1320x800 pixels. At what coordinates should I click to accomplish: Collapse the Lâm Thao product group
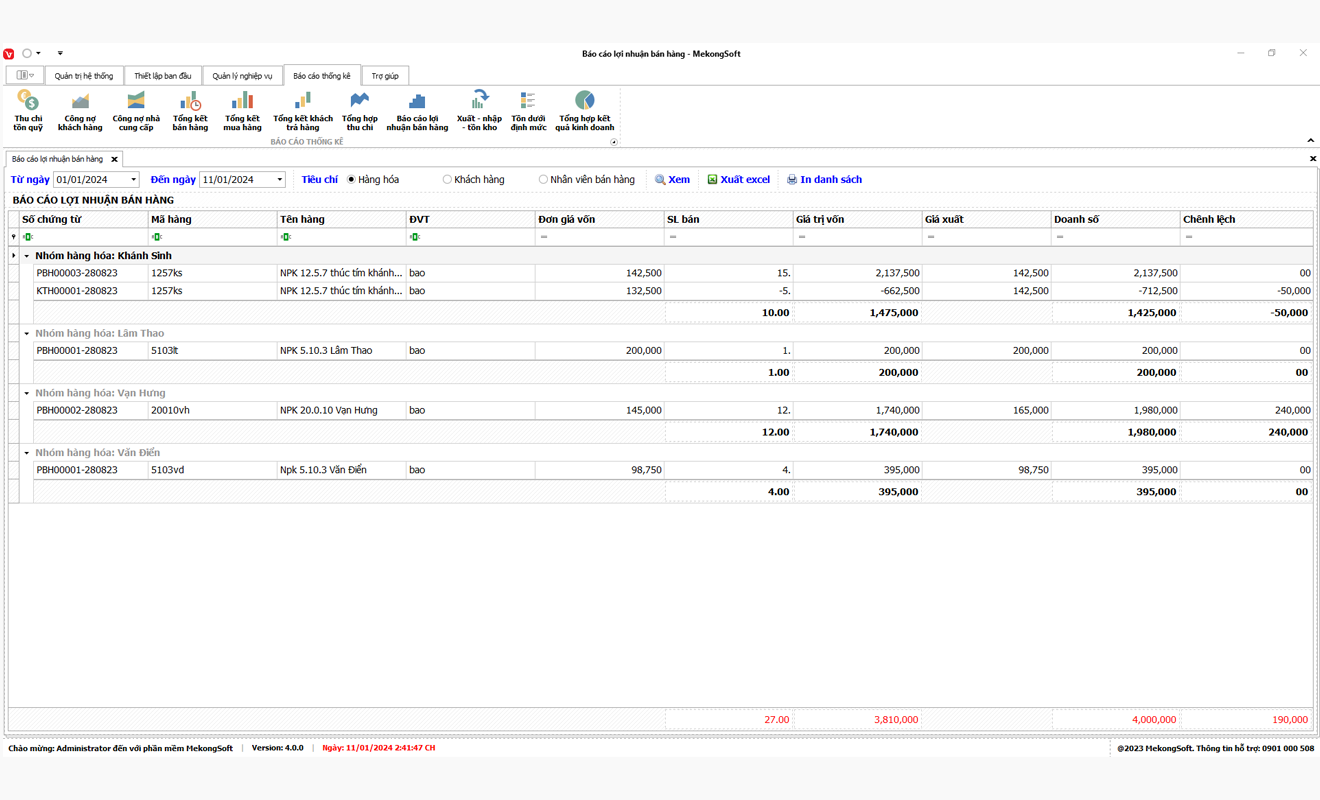point(27,334)
